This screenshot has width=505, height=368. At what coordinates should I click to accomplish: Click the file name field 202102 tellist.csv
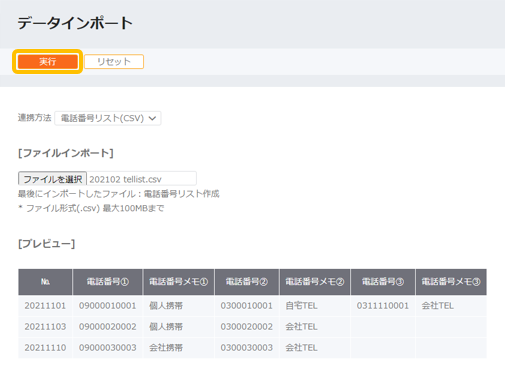tap(142, 179)
